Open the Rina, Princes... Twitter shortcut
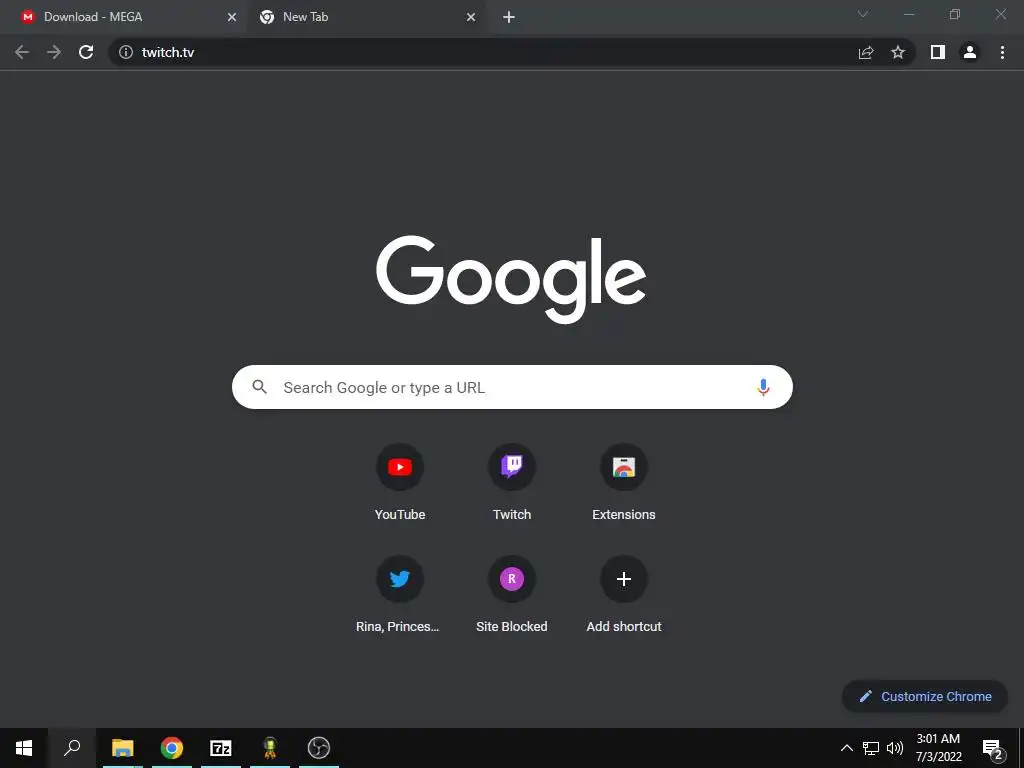The height and width of the screenshot is (768, 1024). [x=400, y=596]
